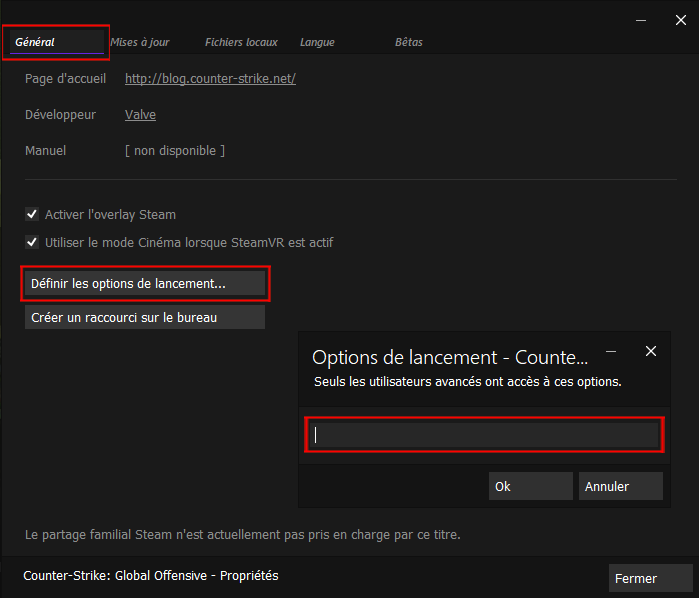Click 'Seuls les utilisateurs avancés' subtitle text
699x598 pixels.
[468, 382]
